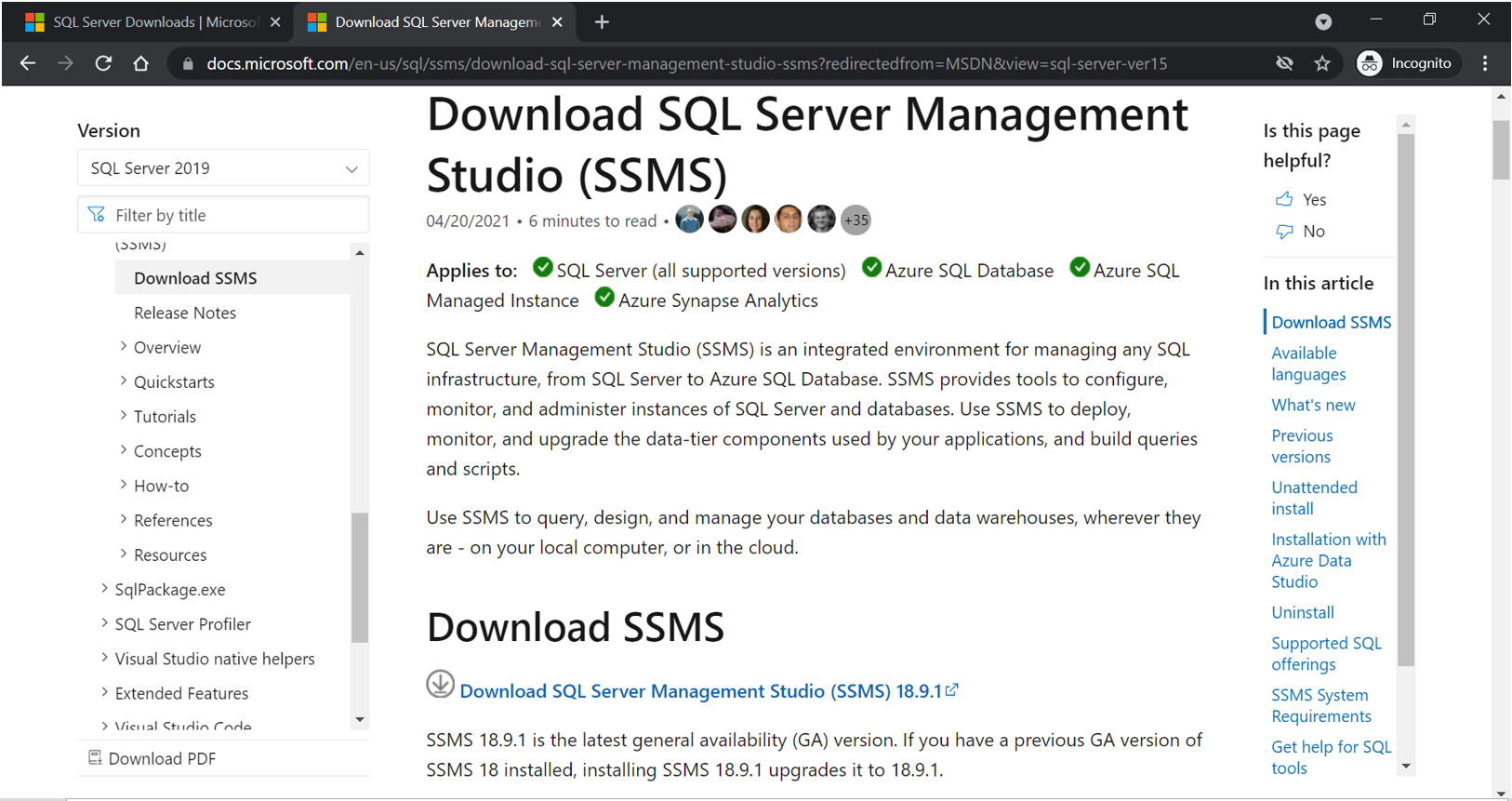
Task: Click the sidebar tree scrollbar thumb
Action: (x=360, y=577)
